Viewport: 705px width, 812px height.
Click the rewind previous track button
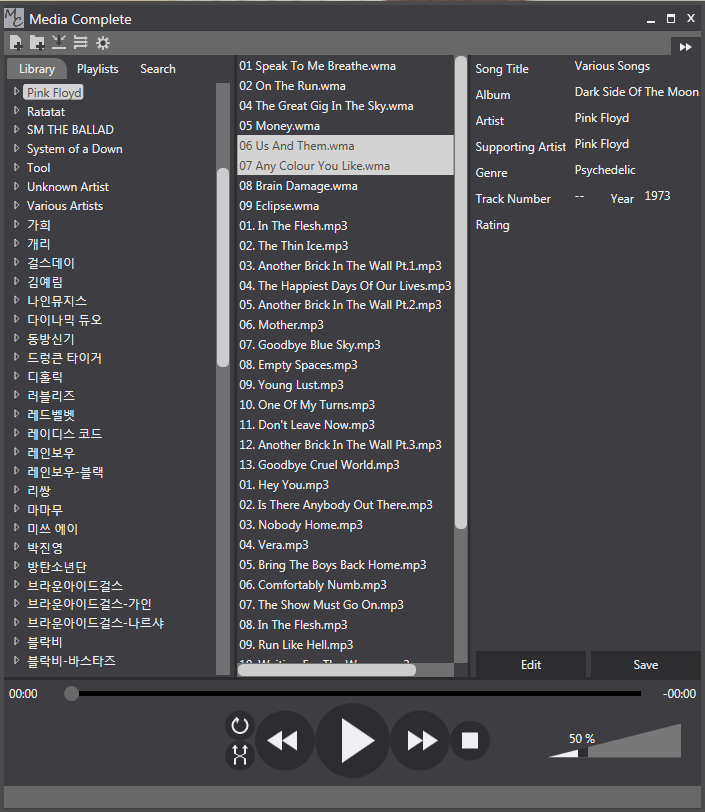284,740
